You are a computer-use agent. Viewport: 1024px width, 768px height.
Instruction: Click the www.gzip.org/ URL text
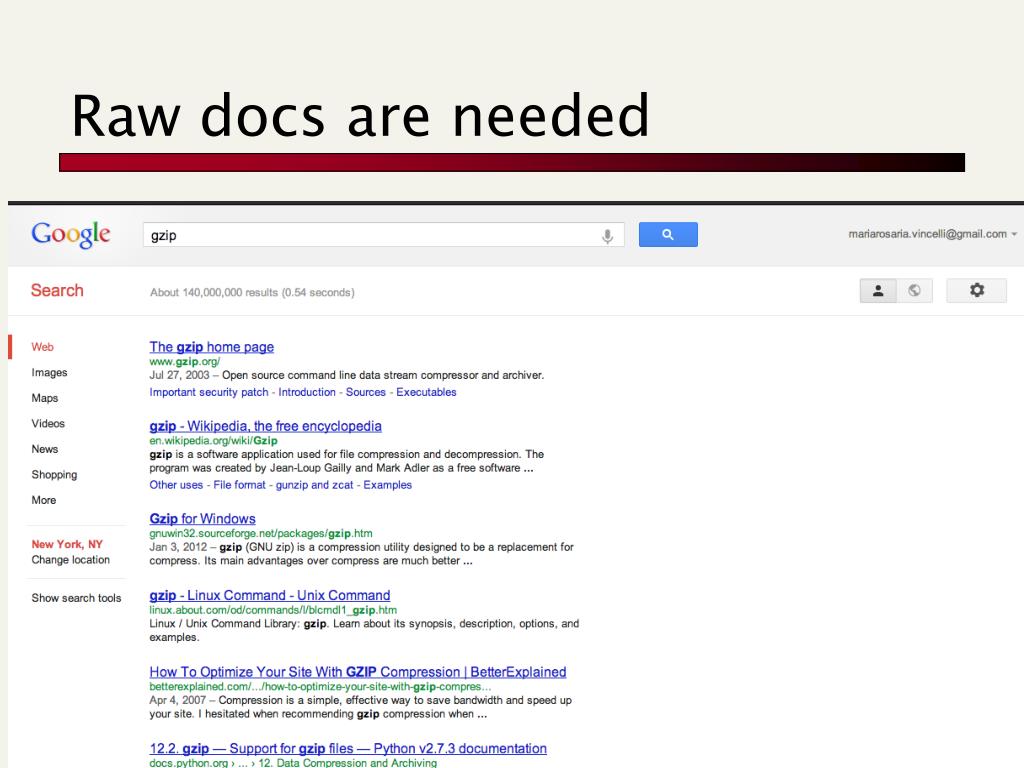pos(185,361)
